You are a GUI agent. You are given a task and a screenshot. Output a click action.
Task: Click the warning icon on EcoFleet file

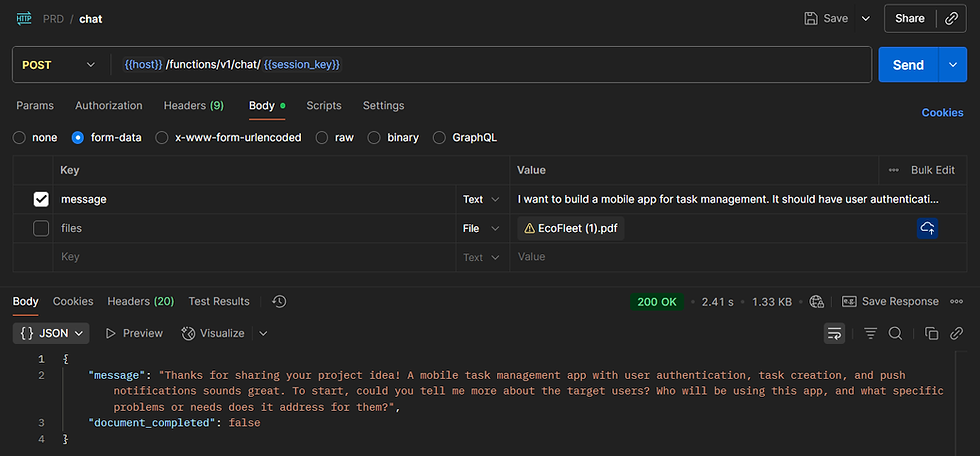pyautogui.click(x=529, y=229)
